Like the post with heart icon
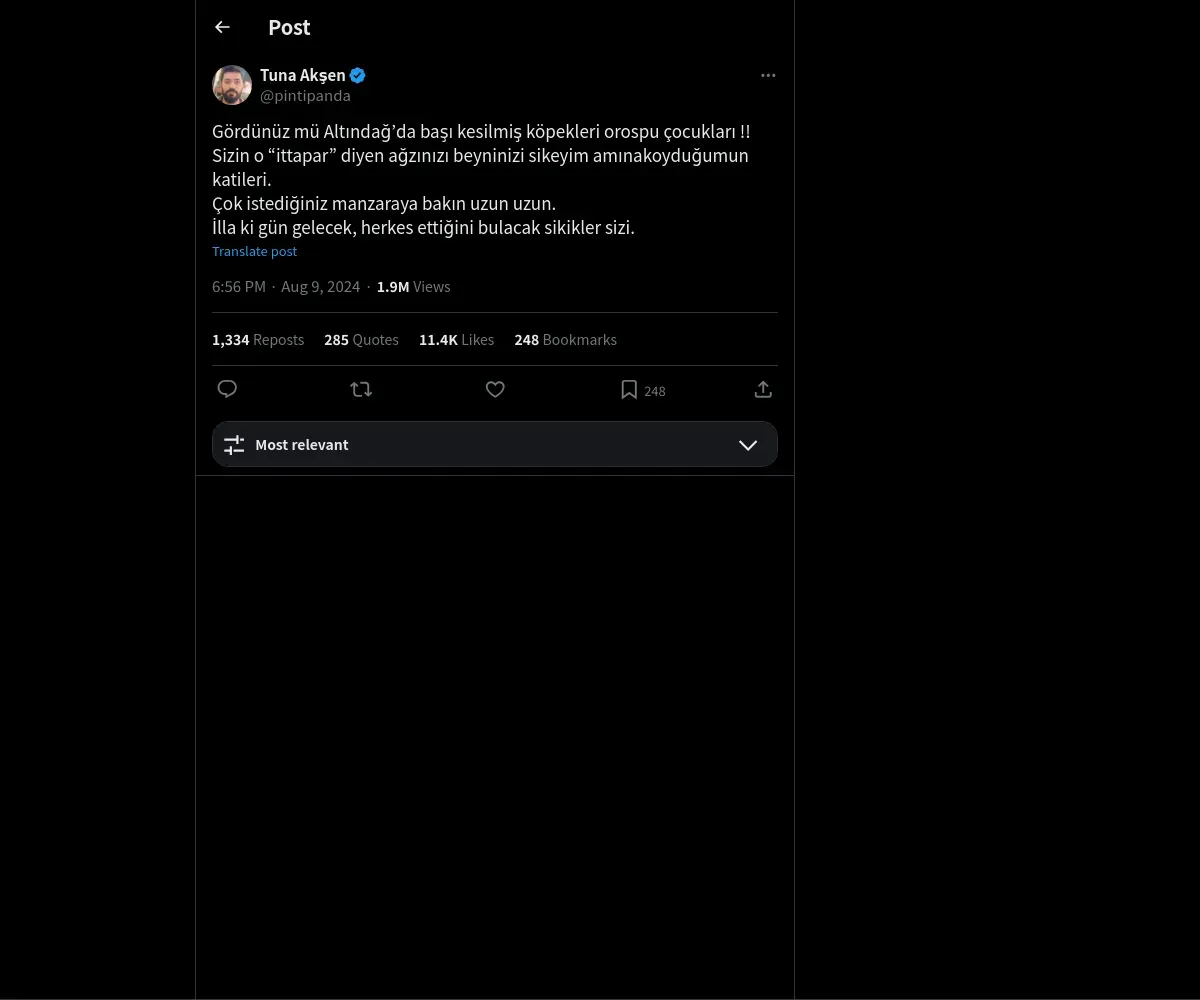 tap(495, 389)
